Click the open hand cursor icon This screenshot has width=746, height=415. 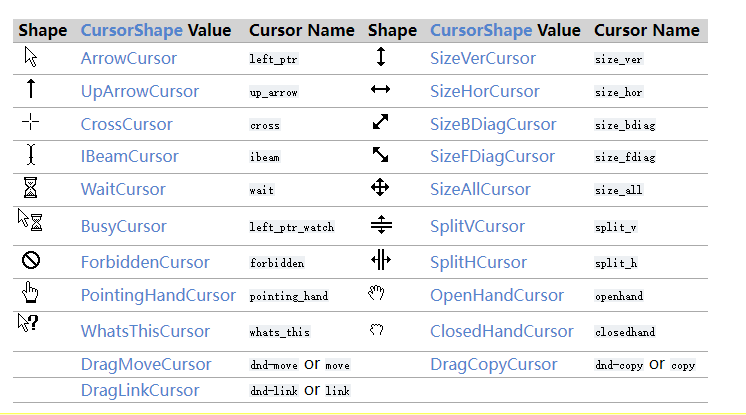pyautogui.click(x=376, y=293)
